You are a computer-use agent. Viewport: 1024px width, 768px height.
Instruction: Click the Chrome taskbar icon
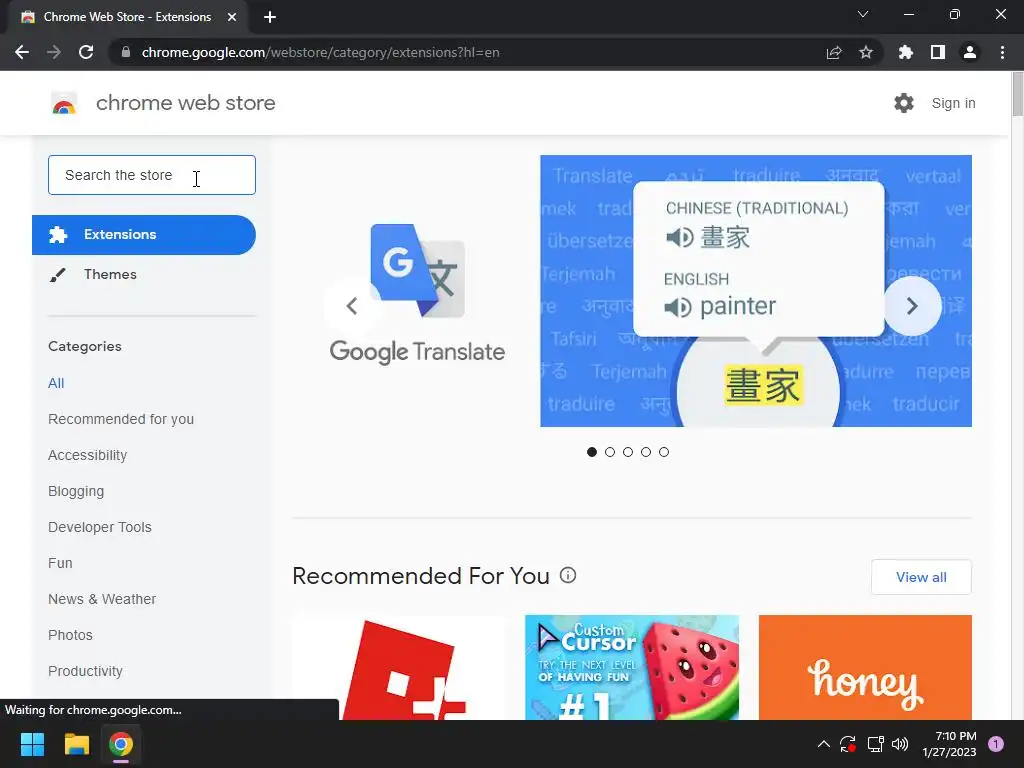pyautogui.click(x=121, y=744)
